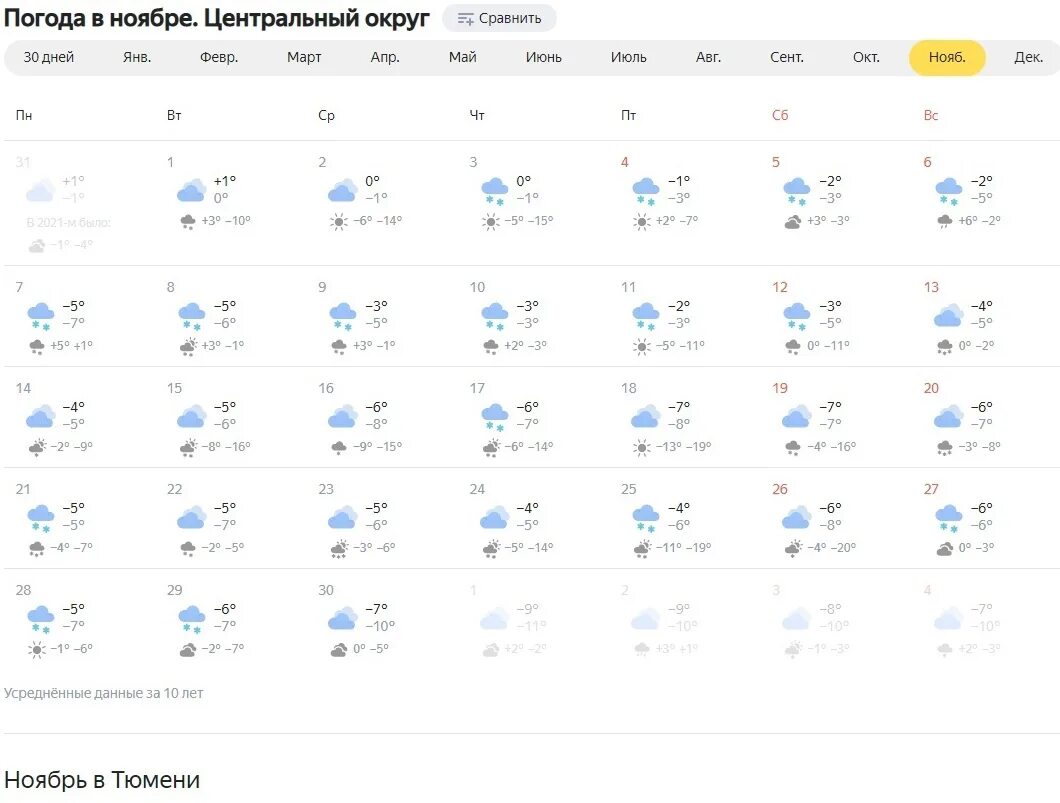Open the Дек. month tab

1028,57
